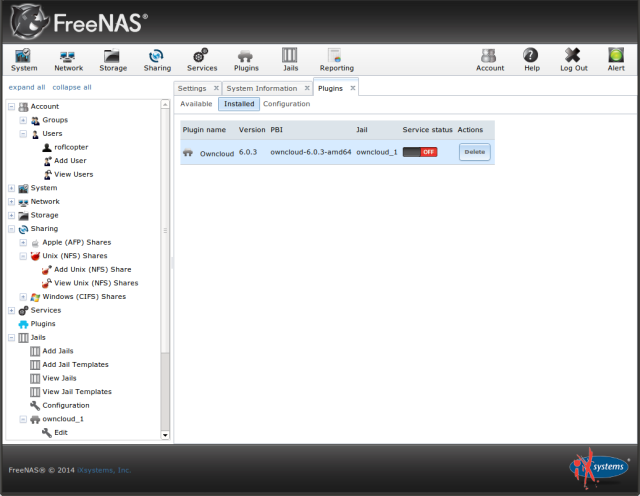The height and width of the screenshot is (496, 640).
Task: Close the System Information tab
Action: 307,88
